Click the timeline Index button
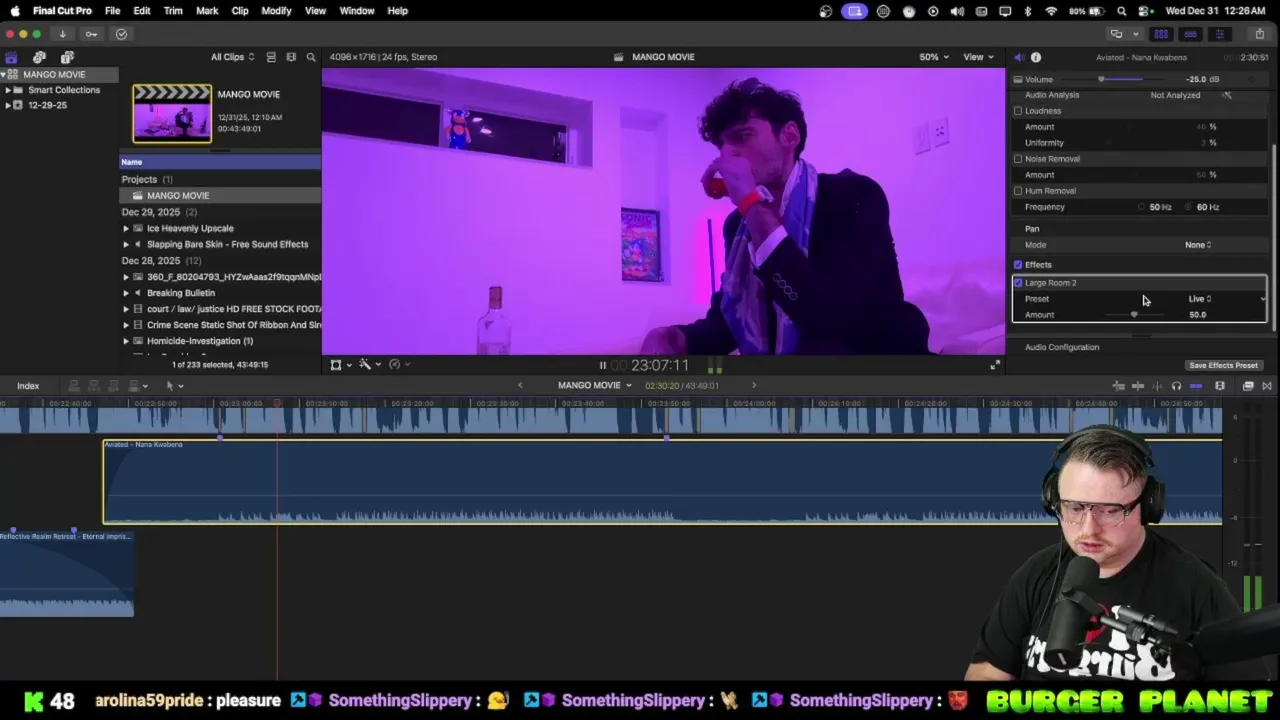The image size is (1280, 720). (x=28, y=386)
